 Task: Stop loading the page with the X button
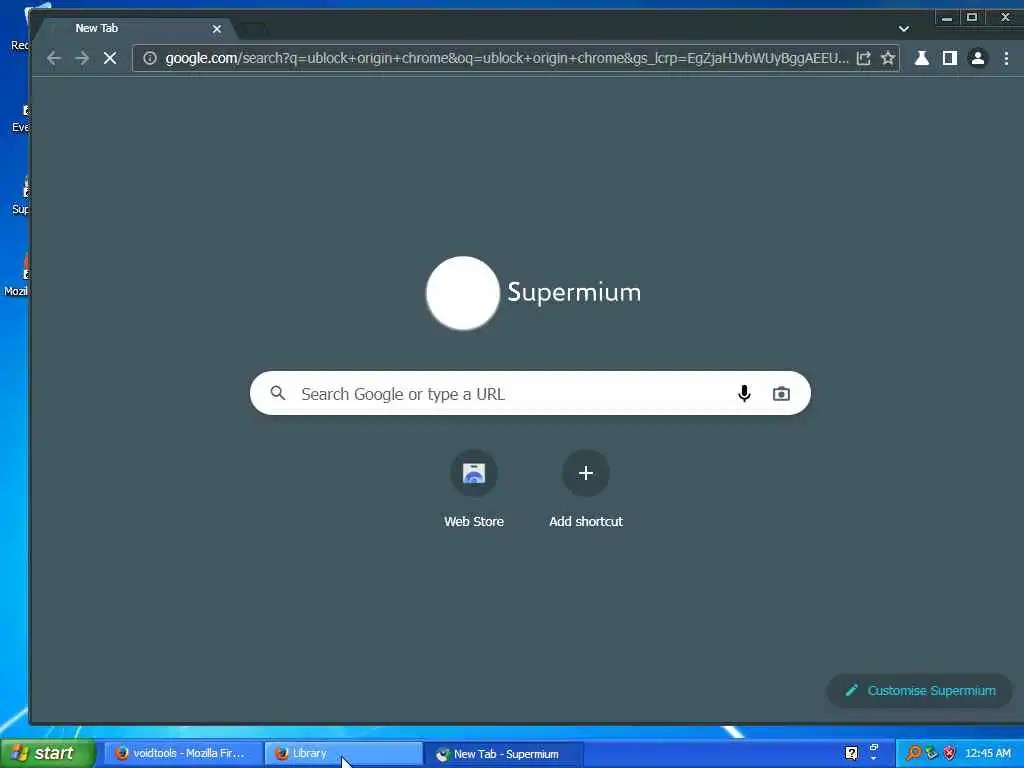[x=110, y=58]
